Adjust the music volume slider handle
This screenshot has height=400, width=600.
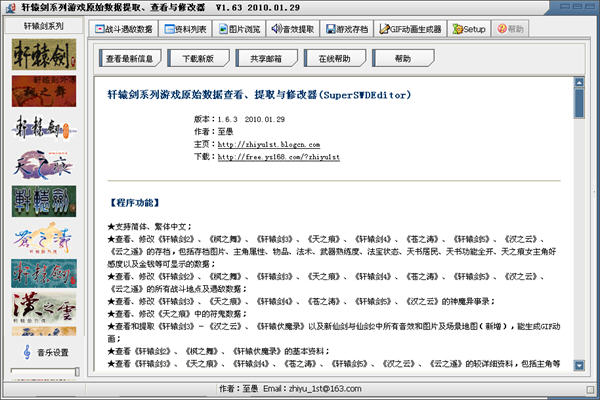[77, 372]
